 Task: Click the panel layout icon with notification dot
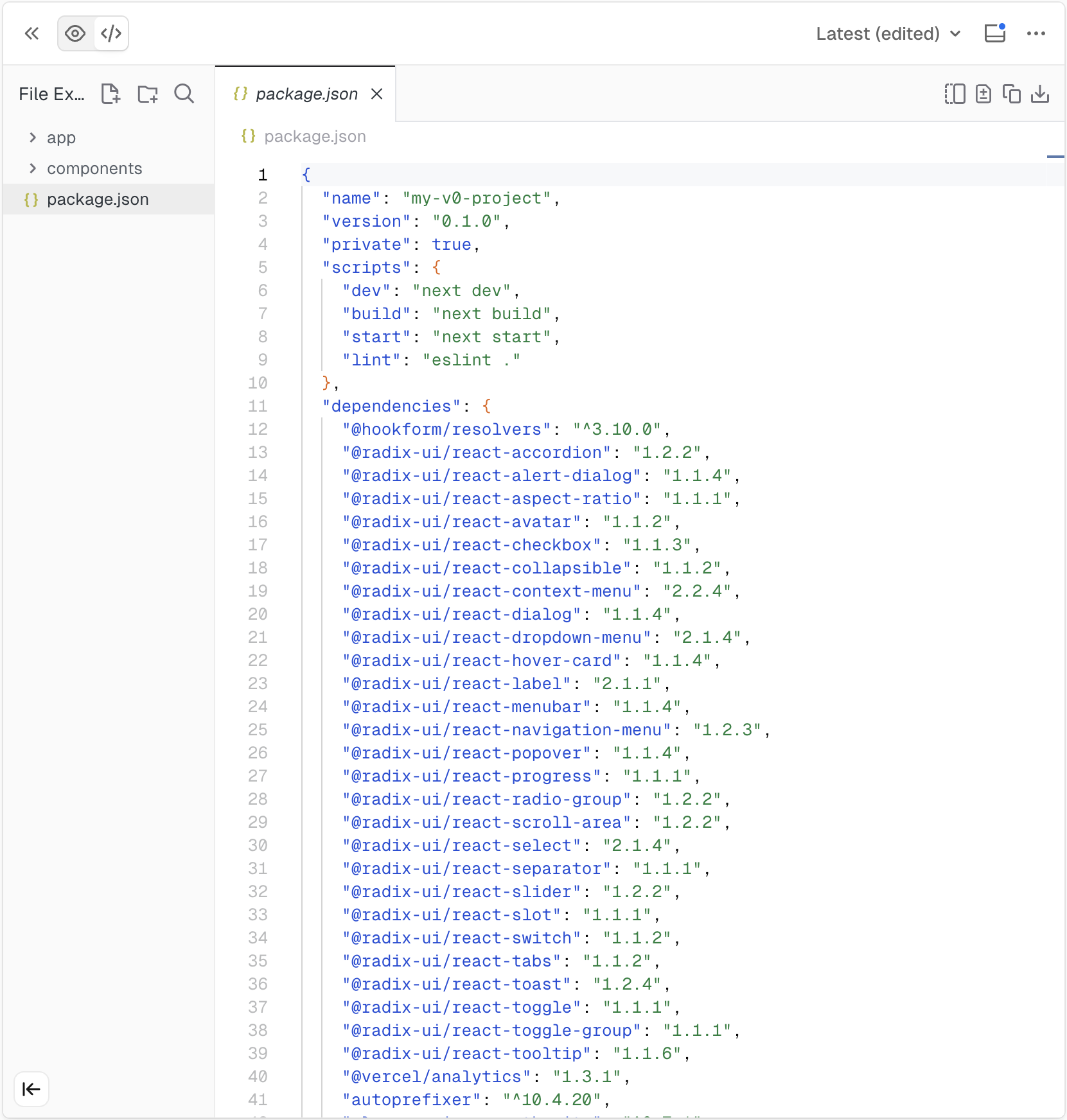coord(995,33)
